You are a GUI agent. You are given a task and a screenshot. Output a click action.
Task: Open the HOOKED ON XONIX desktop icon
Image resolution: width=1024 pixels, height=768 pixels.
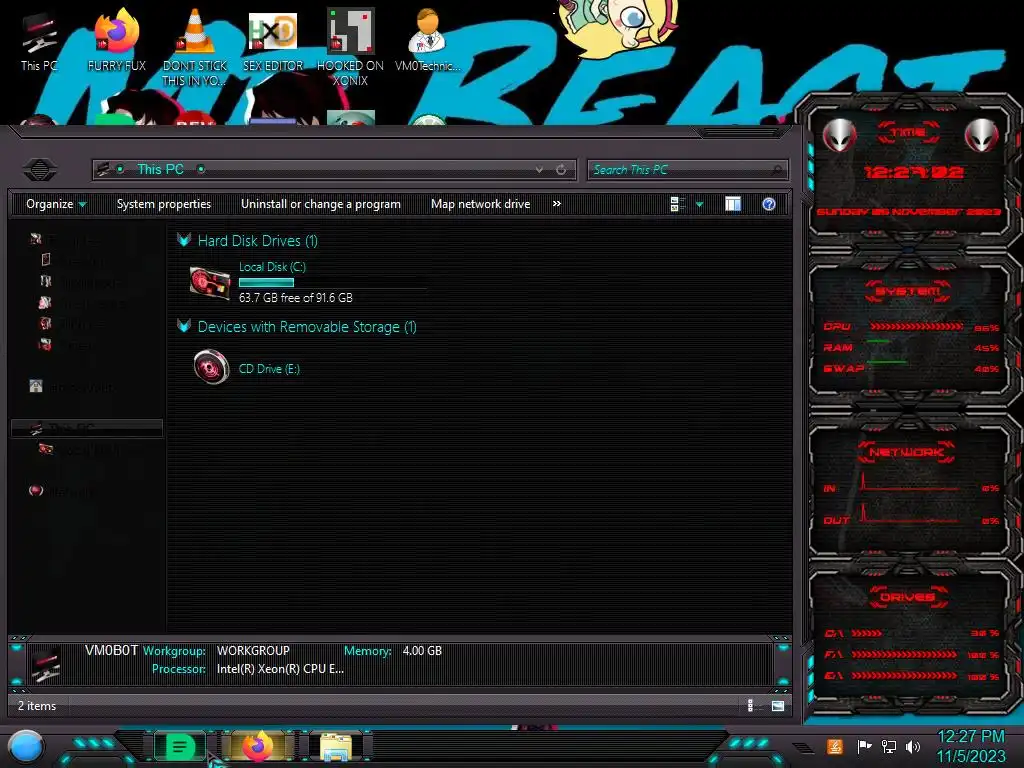(x=350, y=47)
